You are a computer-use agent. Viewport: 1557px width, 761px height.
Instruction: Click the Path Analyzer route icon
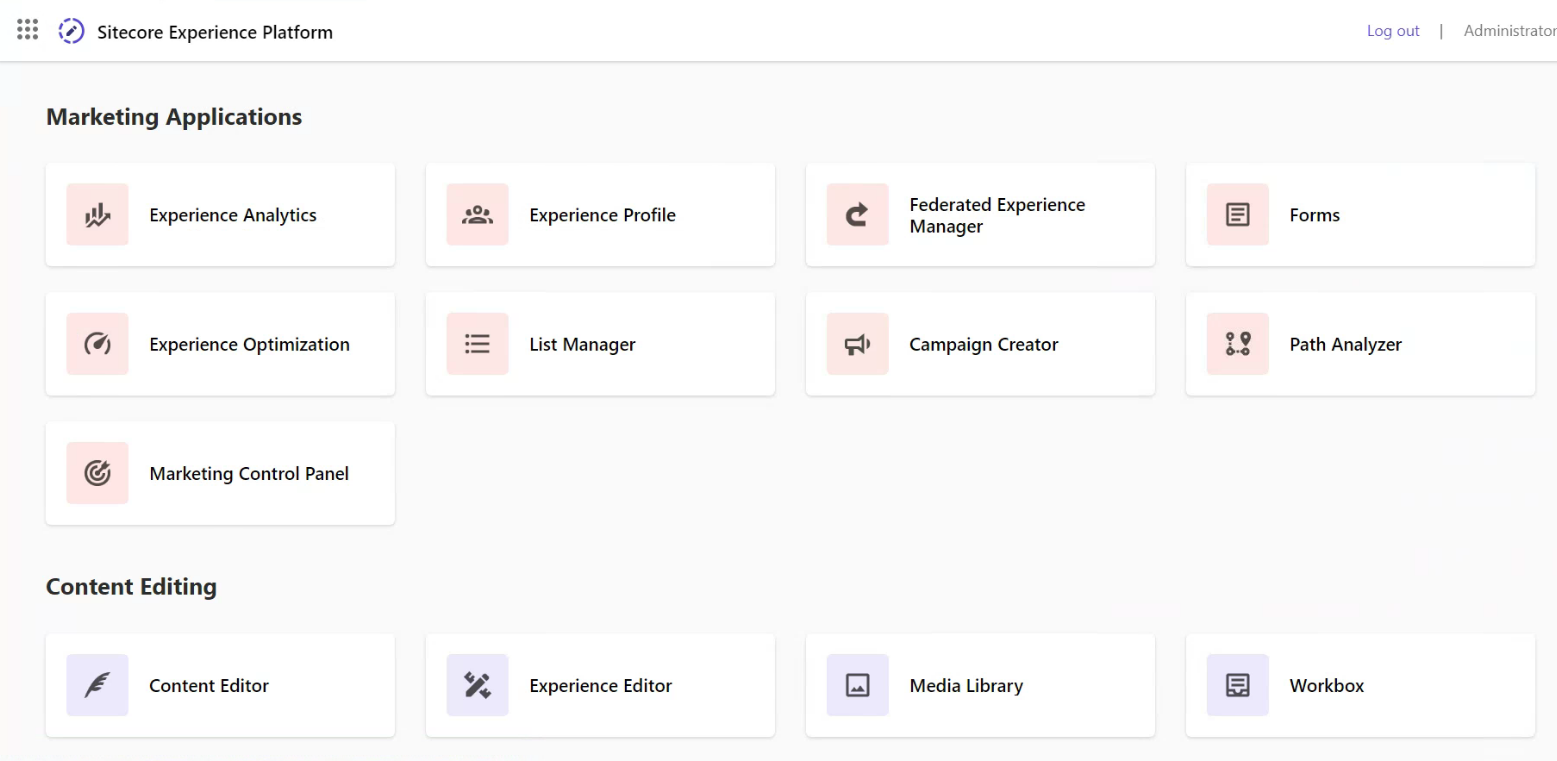click(x=1237, y=344)
